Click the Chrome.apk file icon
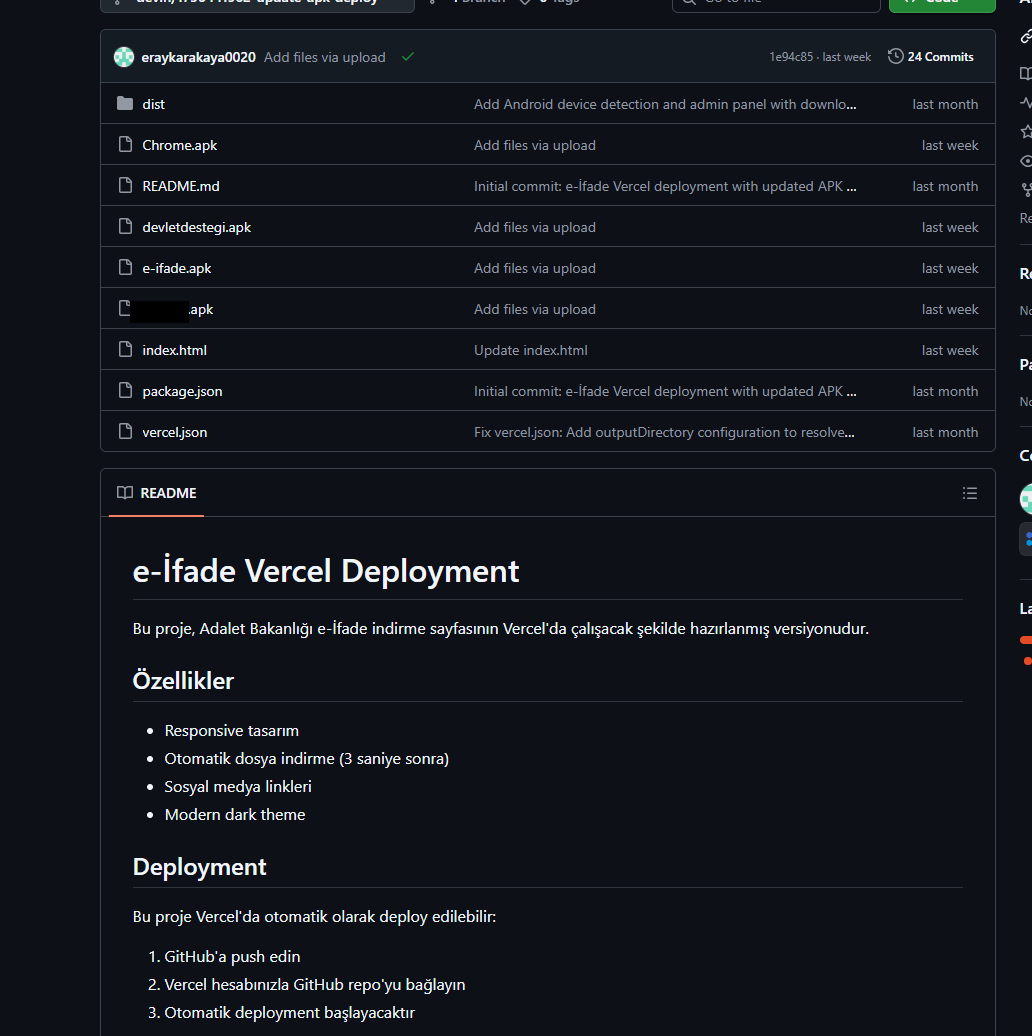This screenshot has width=1032, height=1036. point(124,144)
